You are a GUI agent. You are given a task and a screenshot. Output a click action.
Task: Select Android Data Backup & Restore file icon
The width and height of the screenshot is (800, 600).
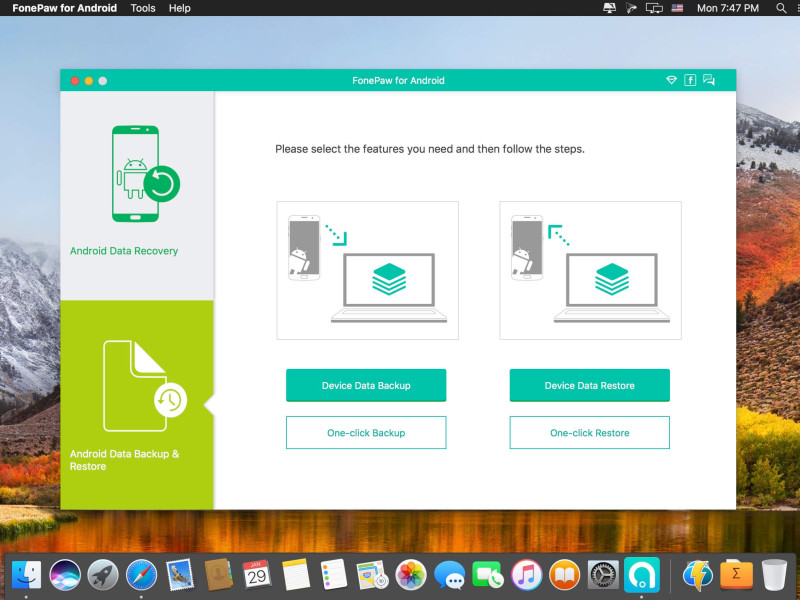pyautogui.click(x=145, y=386)
